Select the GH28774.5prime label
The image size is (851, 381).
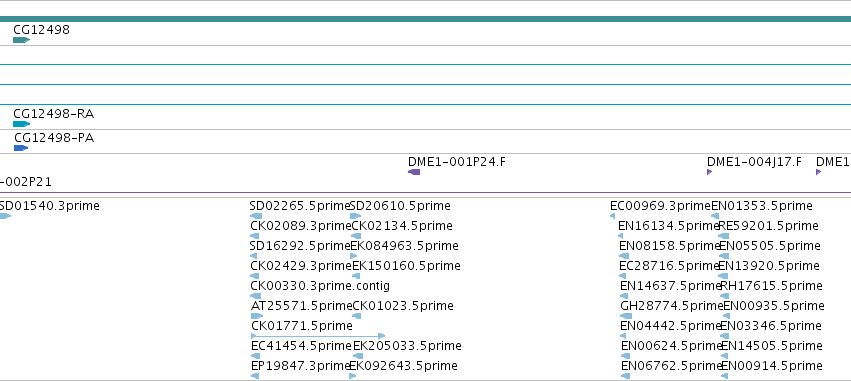point(672,306)
